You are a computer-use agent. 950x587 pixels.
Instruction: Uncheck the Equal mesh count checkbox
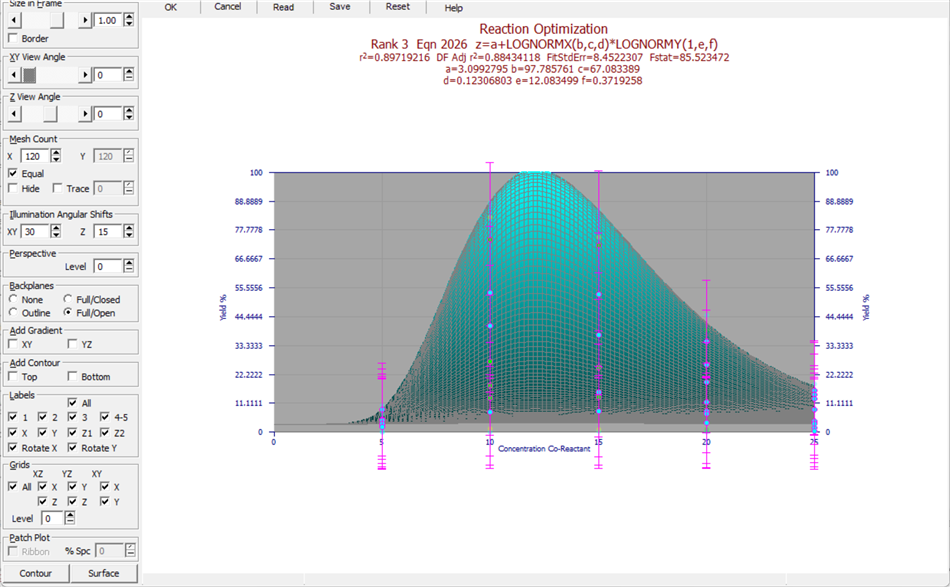click(13, 173)
